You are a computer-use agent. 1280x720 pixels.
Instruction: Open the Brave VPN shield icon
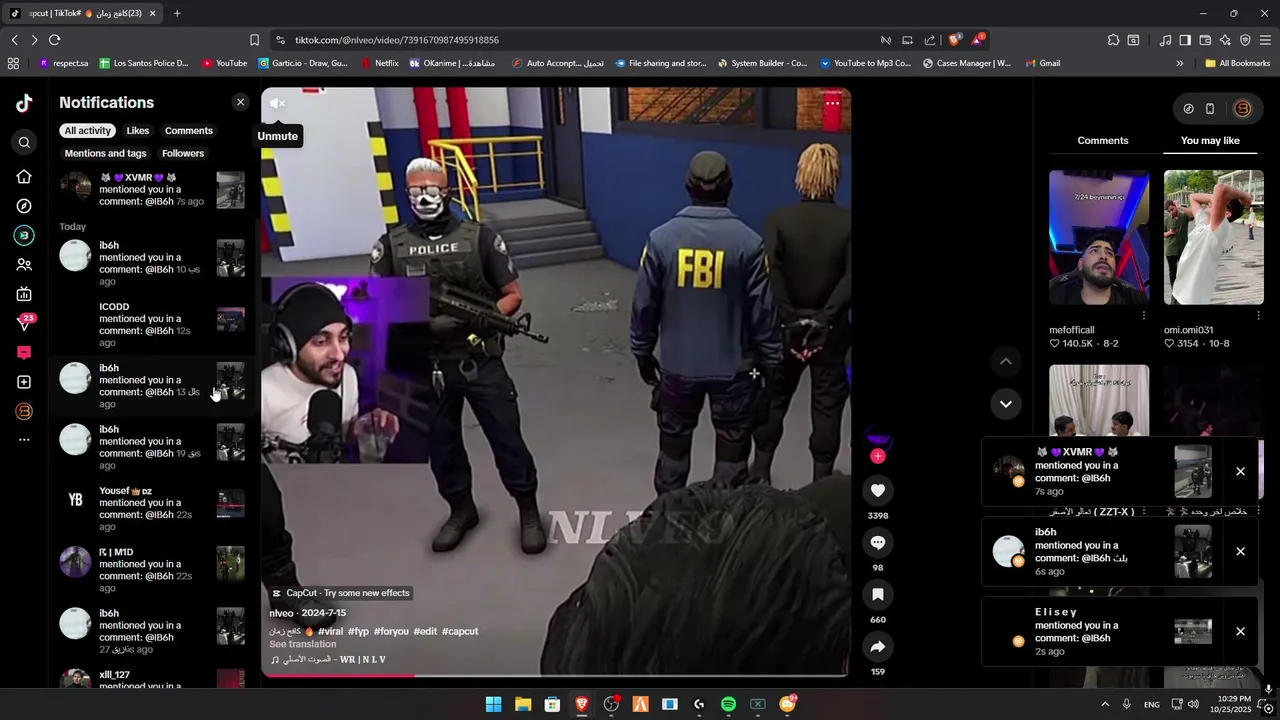[1245, 40]
